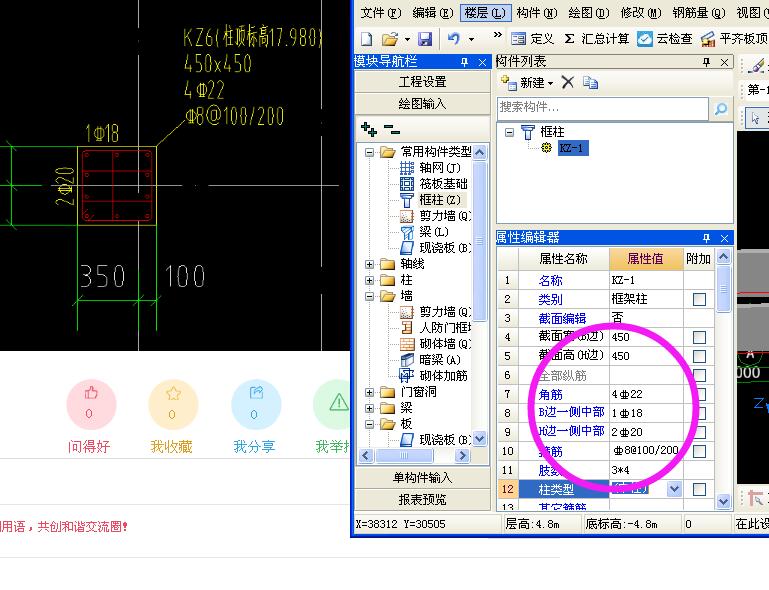Click the 问得好 thumbs-up button
Image resolution: width=769 pixels, height=590 pixels.
click(x=91, y=405)
